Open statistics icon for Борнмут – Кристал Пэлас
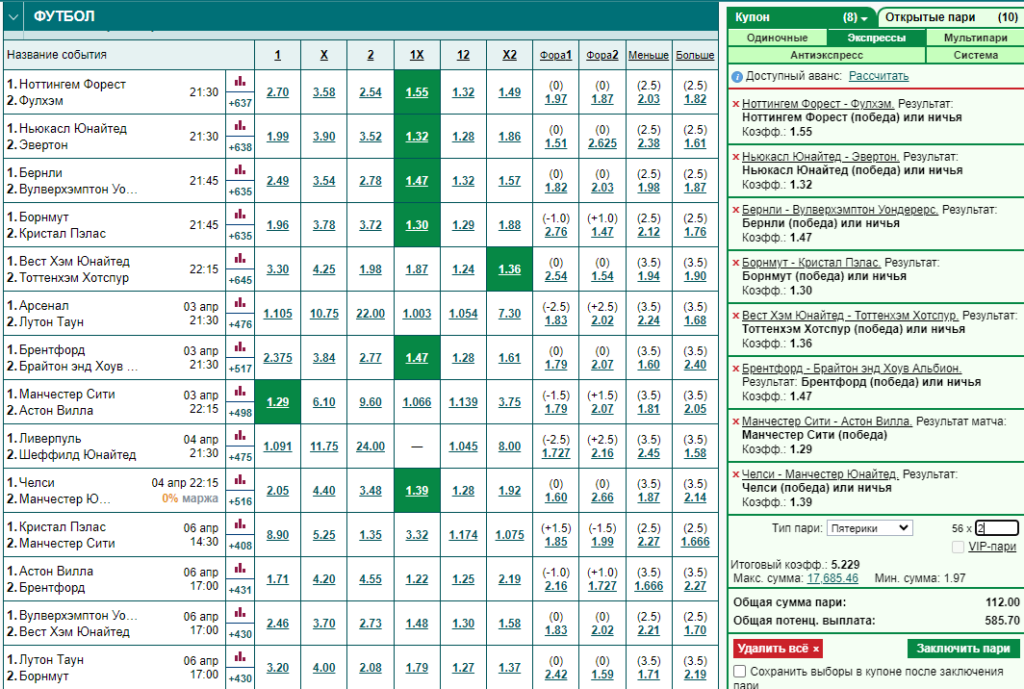Image resolution: width=1024 pixels, height=689 pixels. (240, 214)
